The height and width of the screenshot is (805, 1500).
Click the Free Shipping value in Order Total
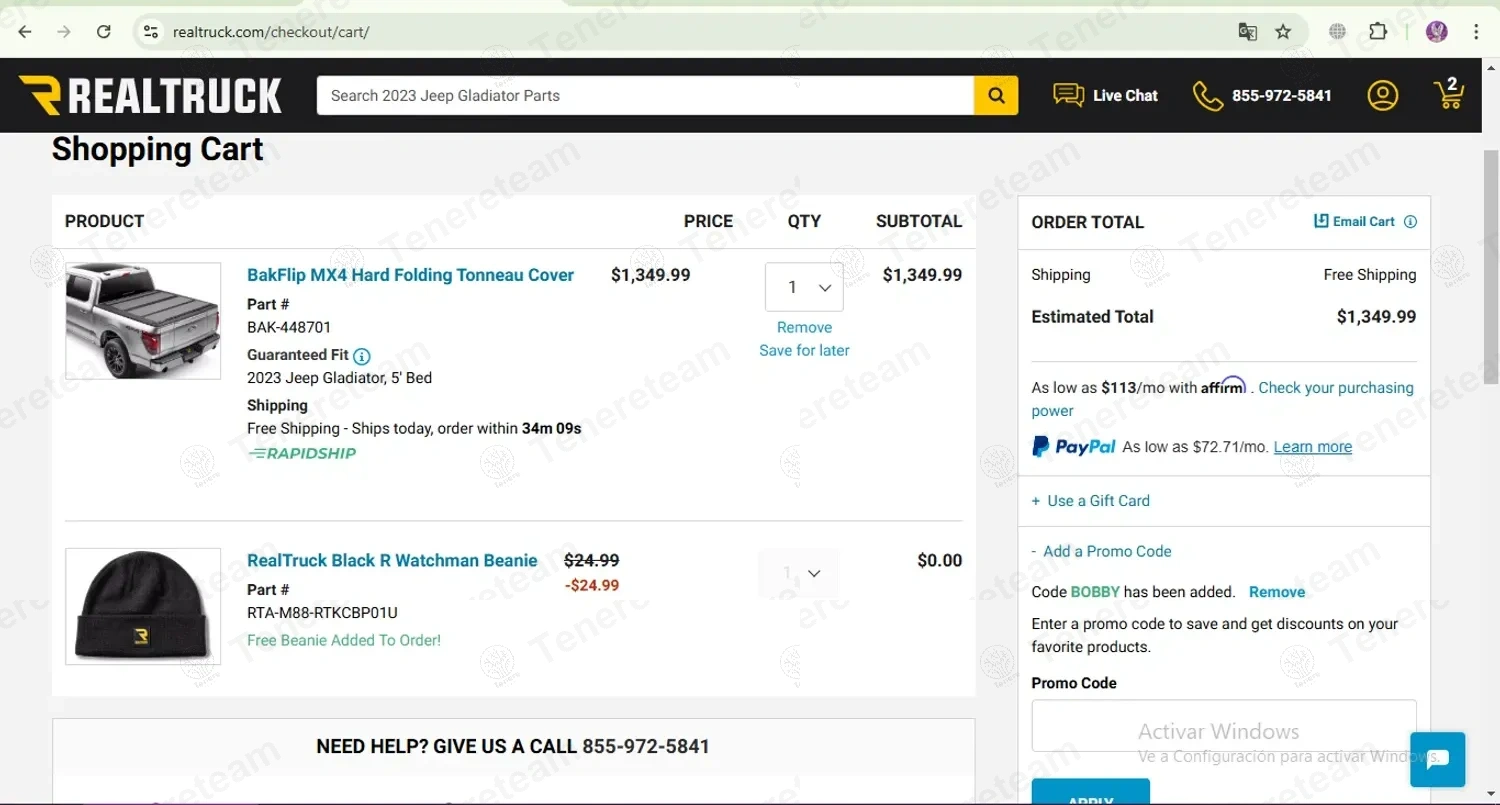(x=1370, y=275)
